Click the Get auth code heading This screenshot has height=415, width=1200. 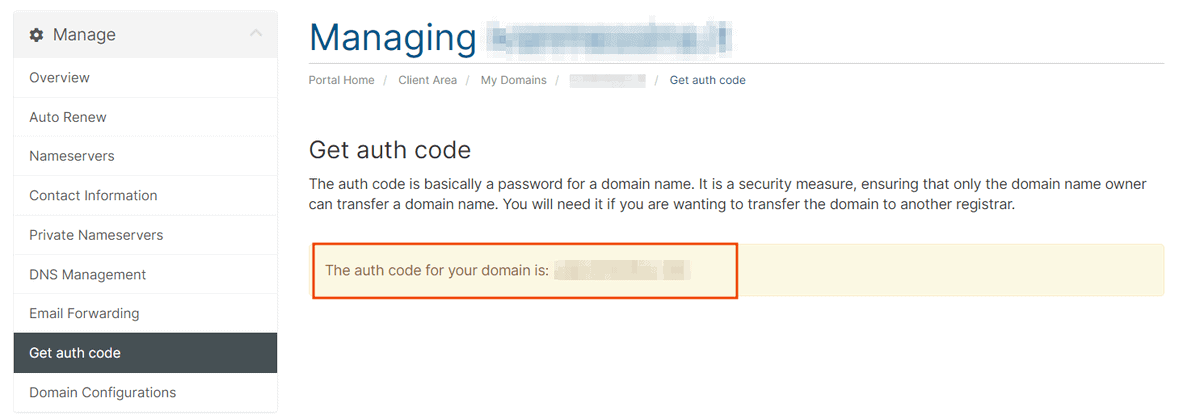click(390, 151)
